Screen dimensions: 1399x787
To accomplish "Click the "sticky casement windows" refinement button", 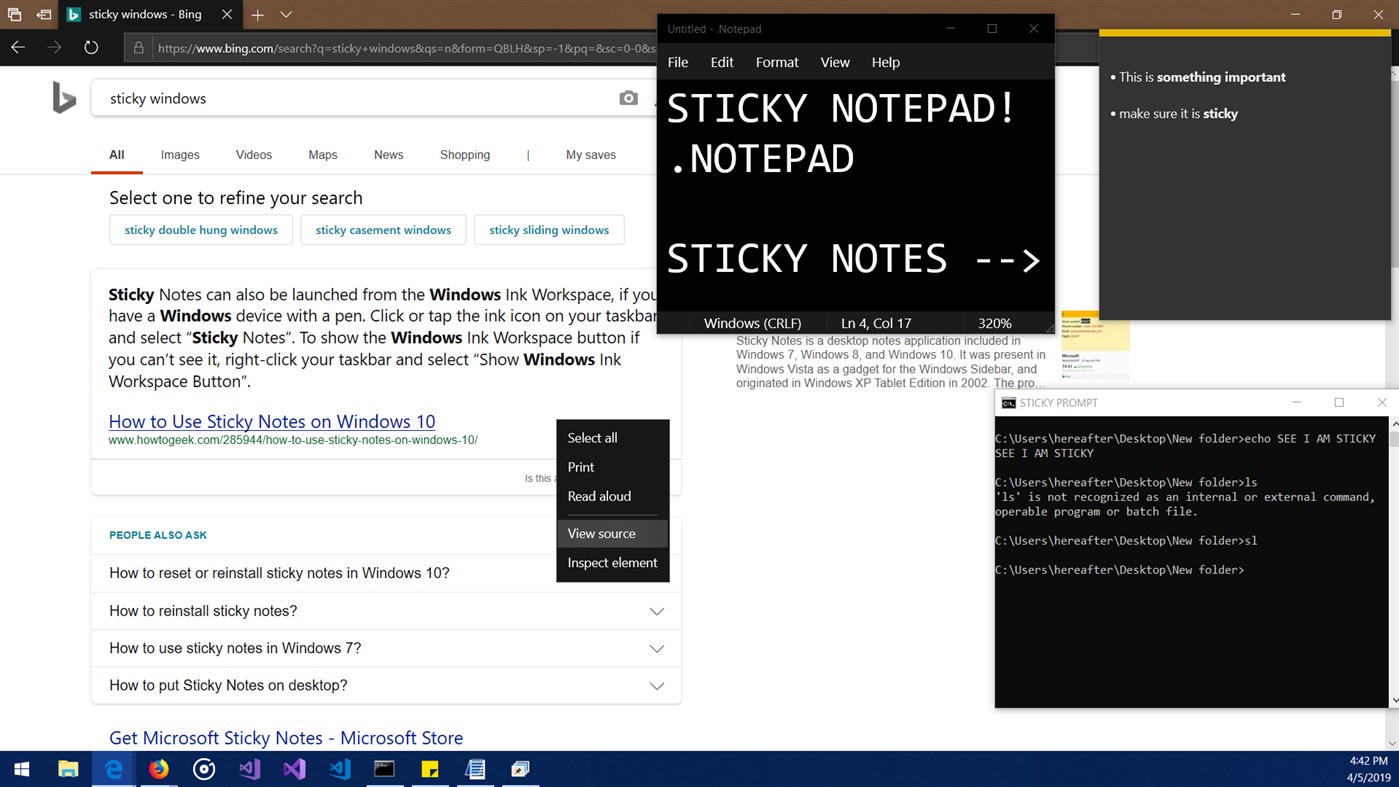I will 383,229.
